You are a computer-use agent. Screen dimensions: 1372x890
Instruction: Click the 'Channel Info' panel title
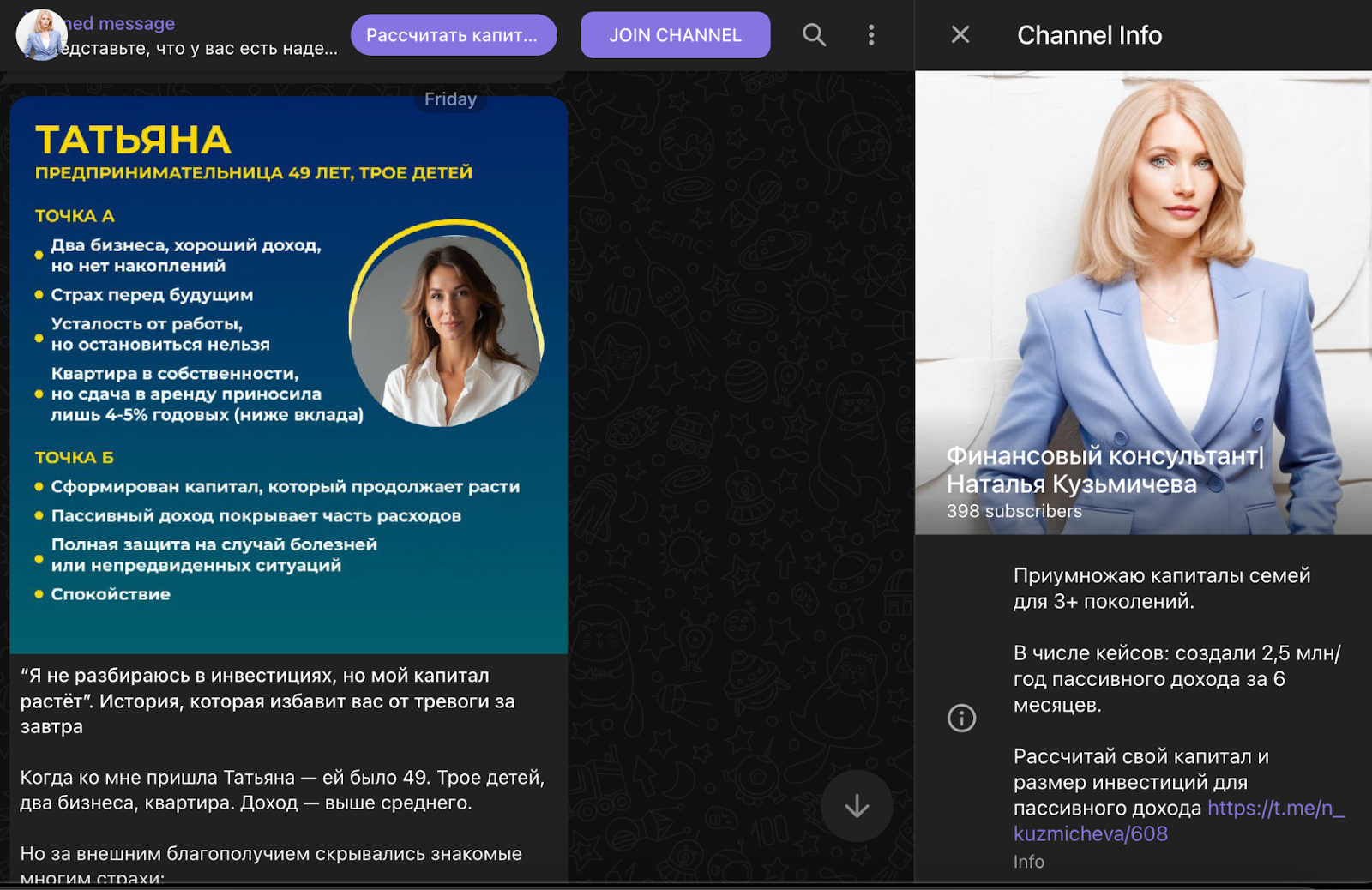click(x=1089, y=35)
